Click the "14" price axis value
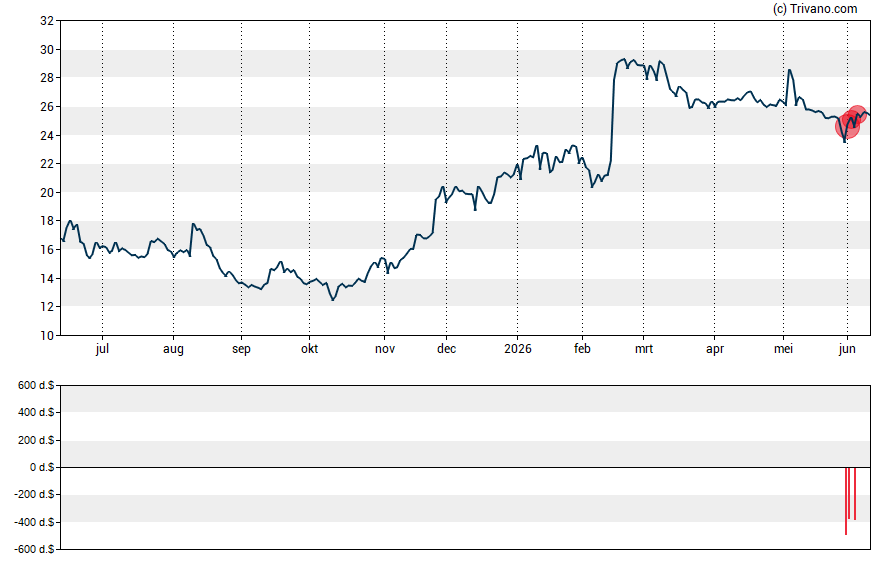The height and width of the screenshot is (565, 888). (47, 279)
